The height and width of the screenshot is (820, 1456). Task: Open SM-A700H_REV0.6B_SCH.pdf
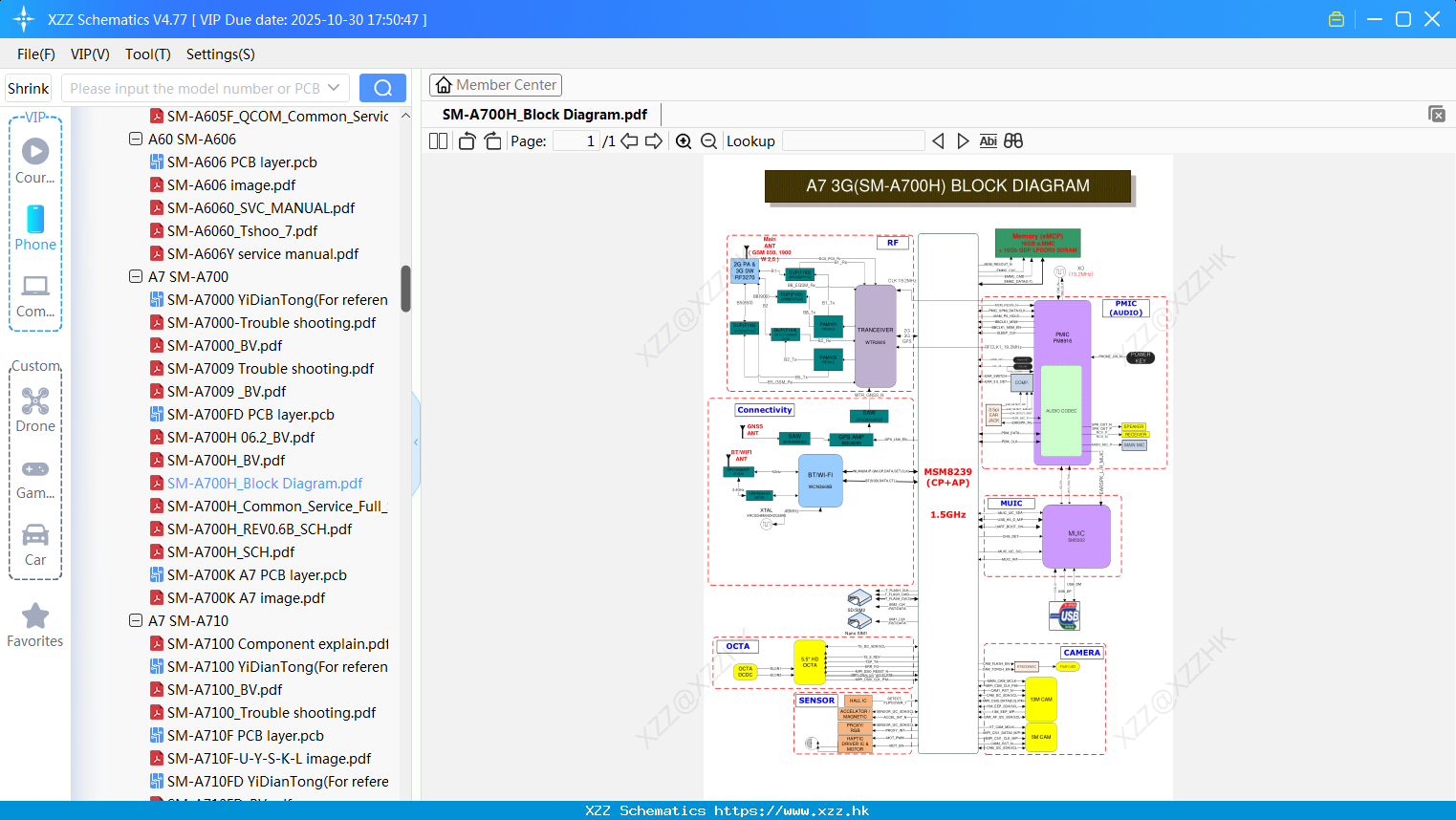[x=259, y=529]
